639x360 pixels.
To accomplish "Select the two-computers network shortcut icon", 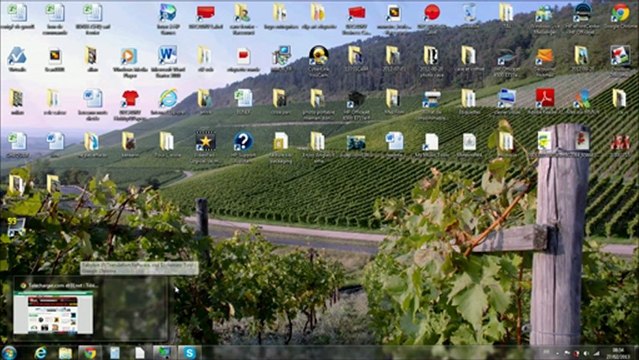I will point(281,55).
